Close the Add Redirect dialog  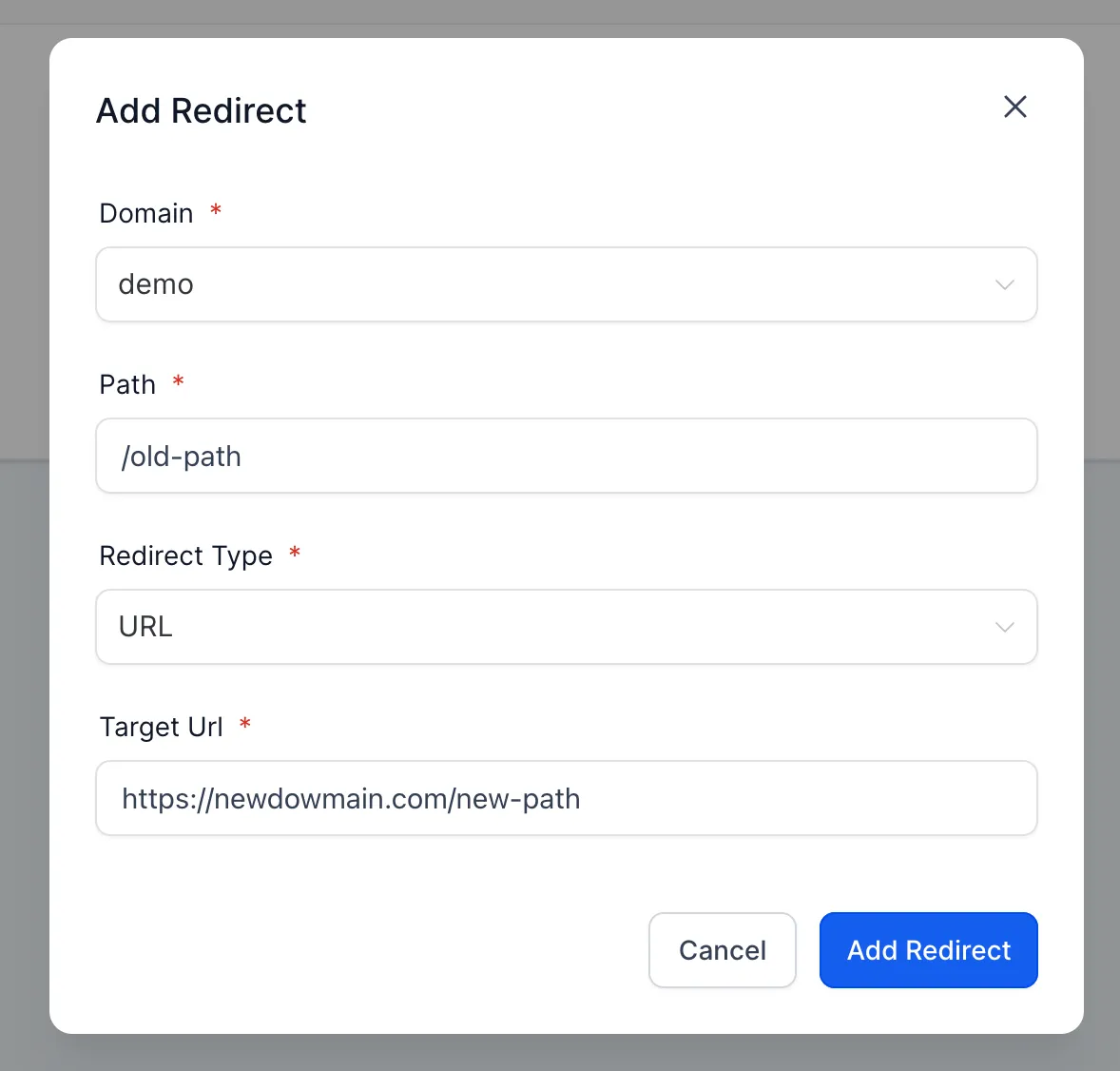1015,107
